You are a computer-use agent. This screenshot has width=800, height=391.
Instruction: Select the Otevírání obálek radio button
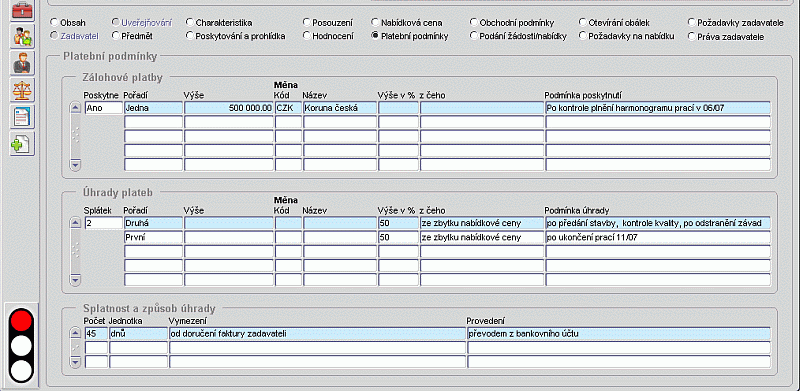point(583,23)
